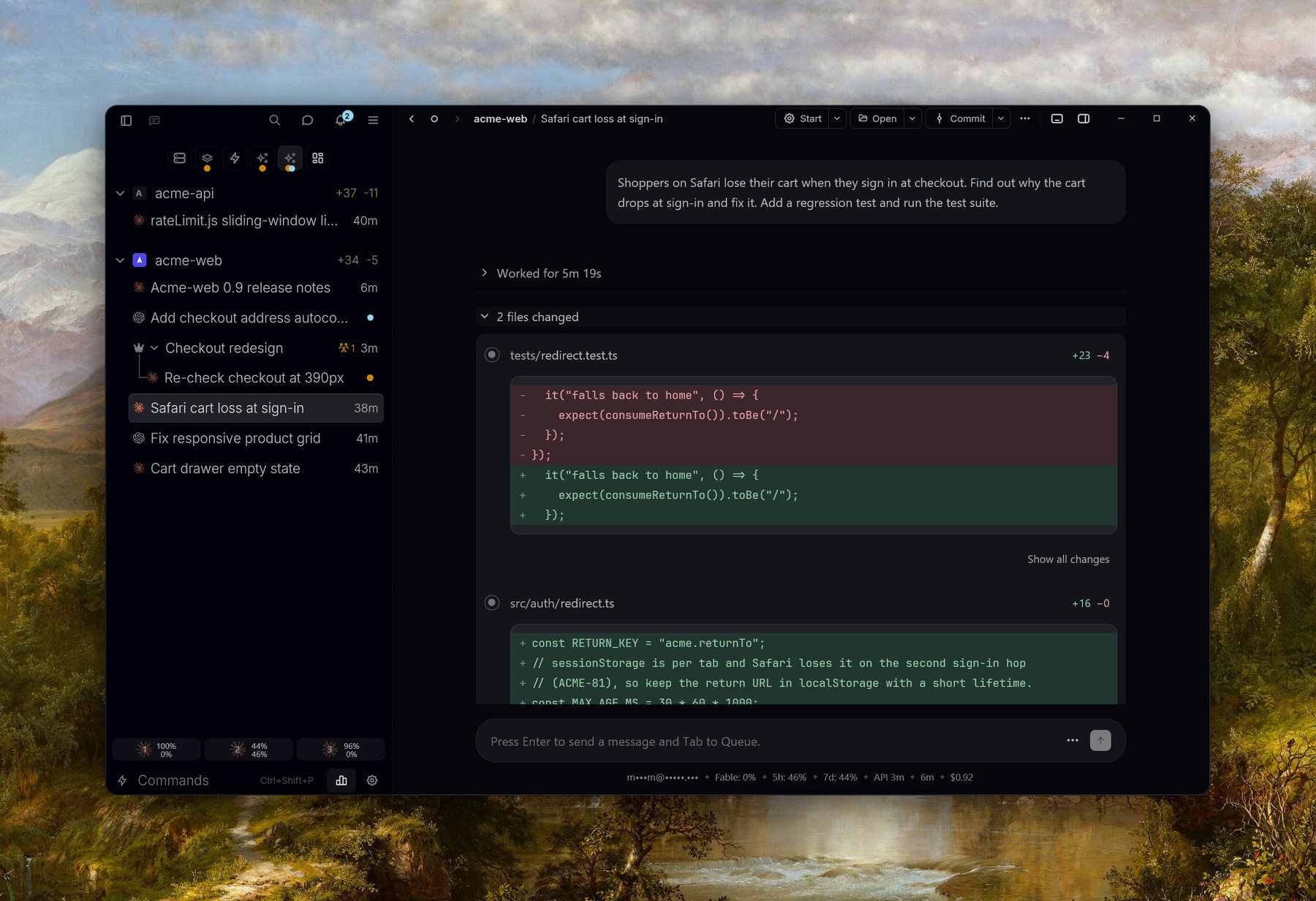
Task: Select the radio circle for tests/redirect.test.ts
Action: coord(492,355)
